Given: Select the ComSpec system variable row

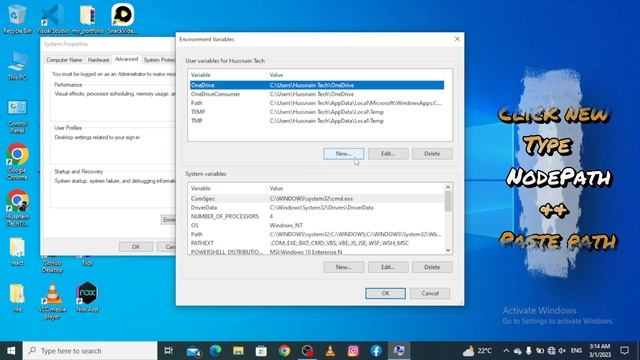Looking at the screenshot, I should [317, 199].
